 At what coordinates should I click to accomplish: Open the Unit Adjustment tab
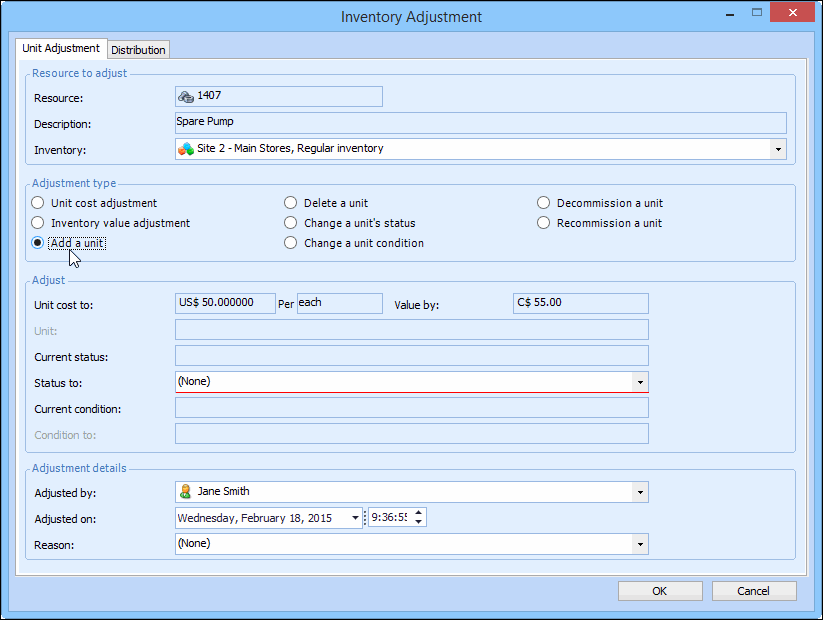(61, 48)
